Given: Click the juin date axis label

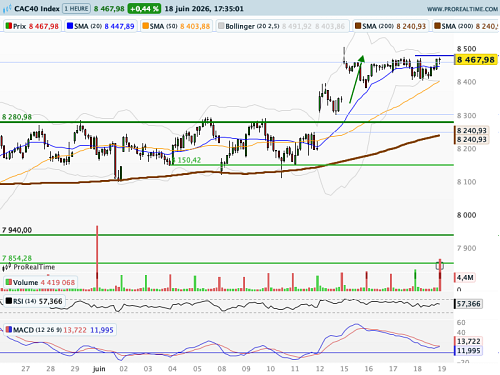Looking at the screenshot, I should coord(99,369).
